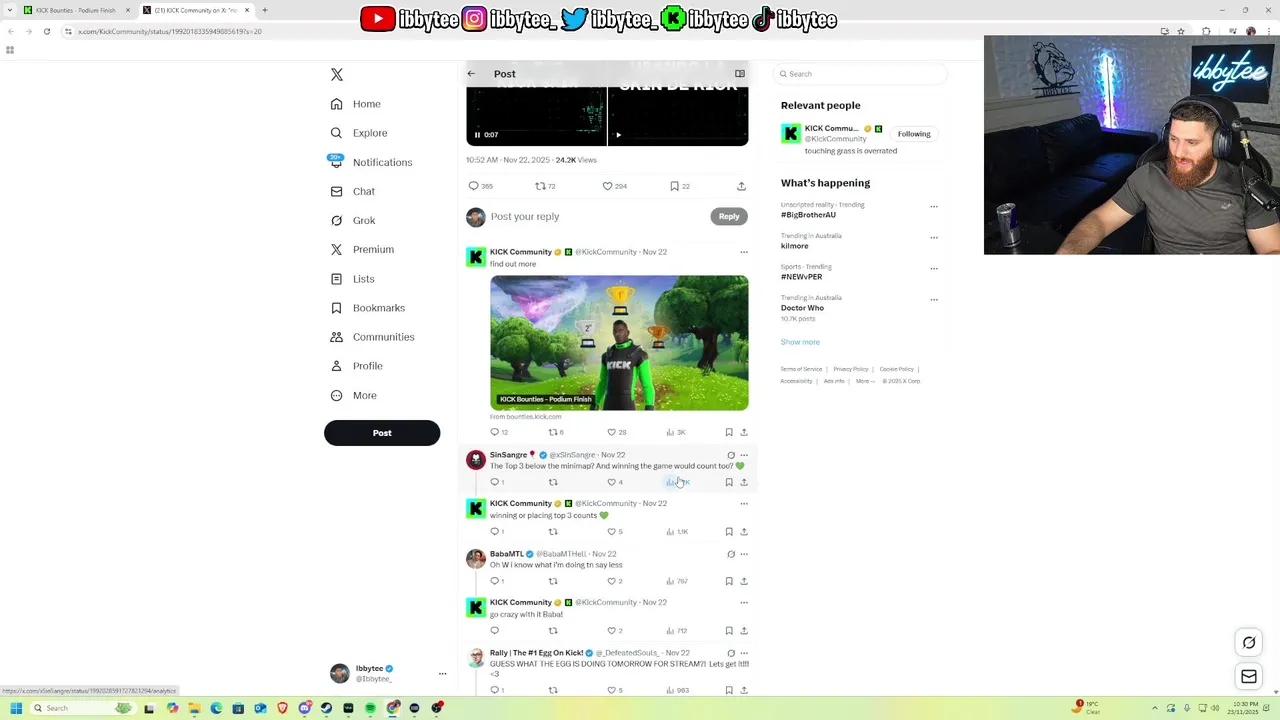Go to Home in the sidebar
Screen dimensions: 1280x720
click(355, 104)
